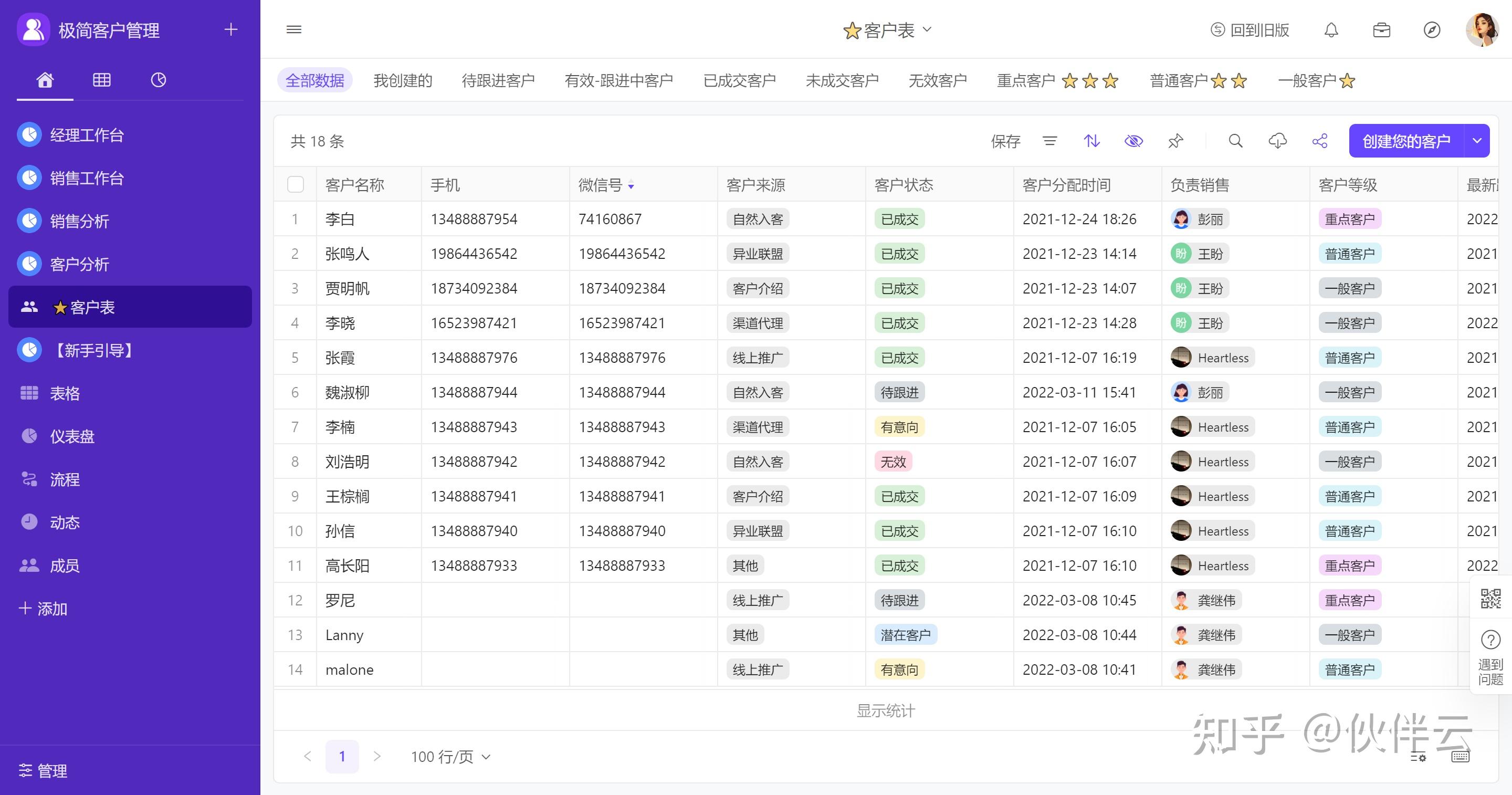Click the 显示统计 bar below the table
The image size is (1512, 795).
885,710
